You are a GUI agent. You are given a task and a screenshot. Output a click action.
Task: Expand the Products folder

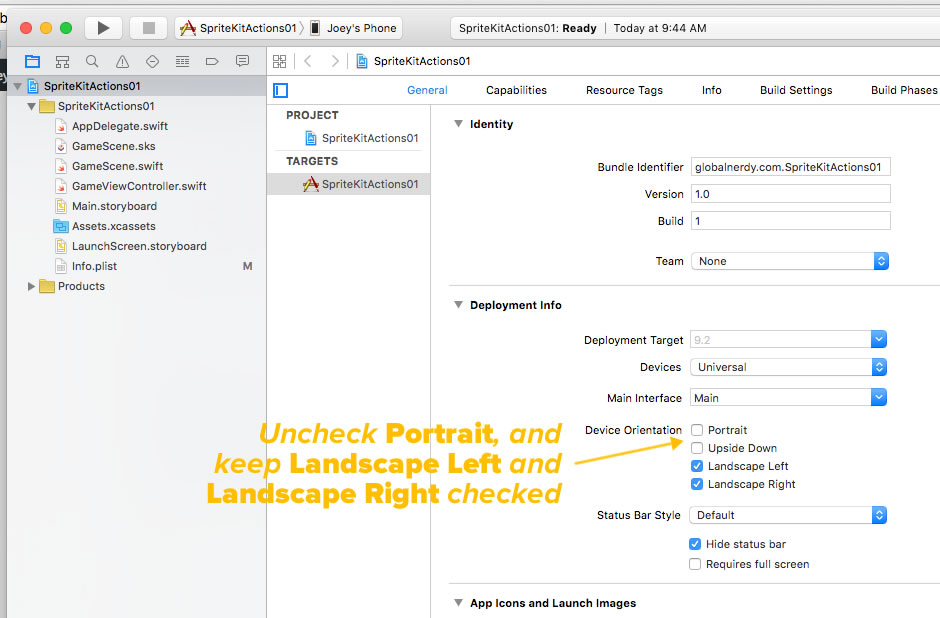click(x=31, y=287)
